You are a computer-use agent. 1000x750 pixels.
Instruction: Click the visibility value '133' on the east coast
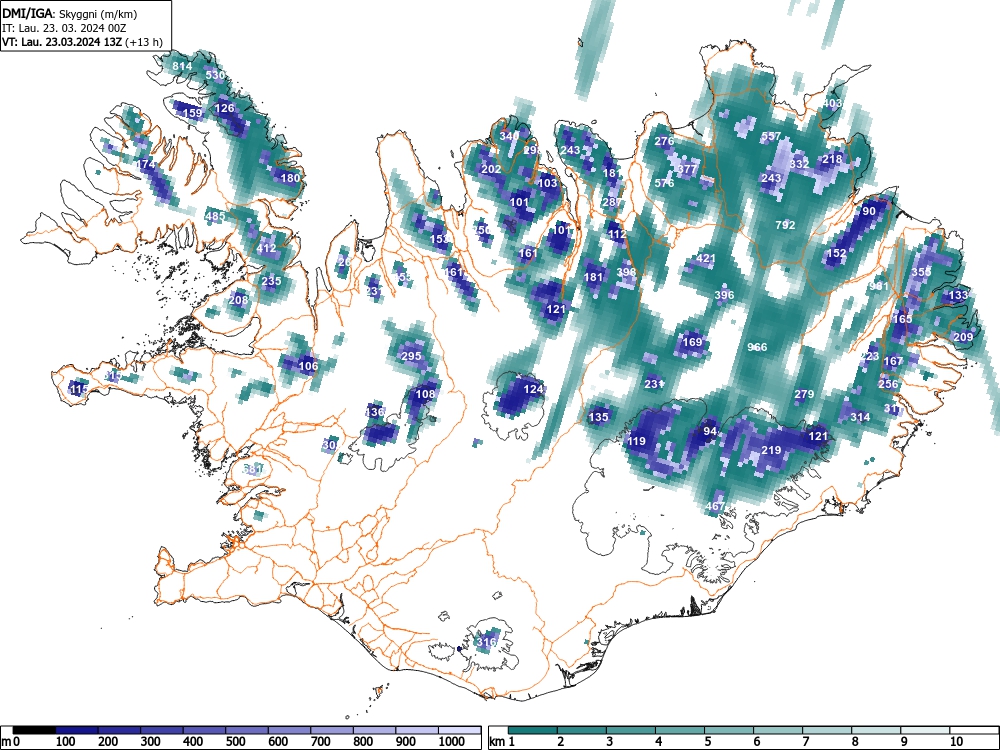tap(959, 295)
